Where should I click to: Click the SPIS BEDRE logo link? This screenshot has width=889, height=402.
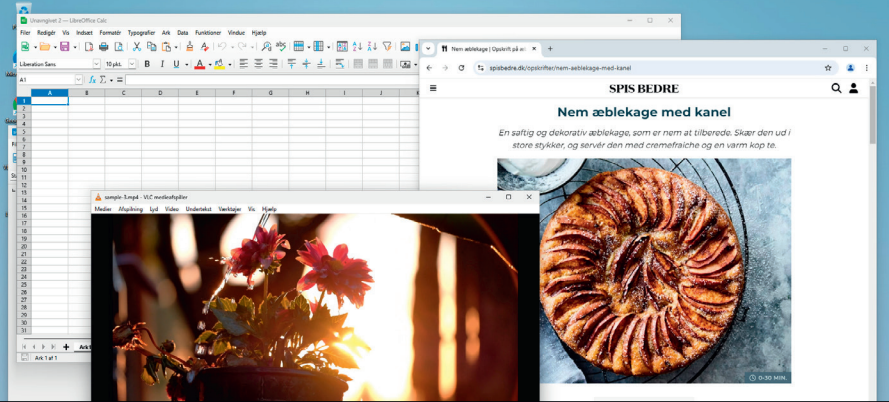(x=643, y=88)
